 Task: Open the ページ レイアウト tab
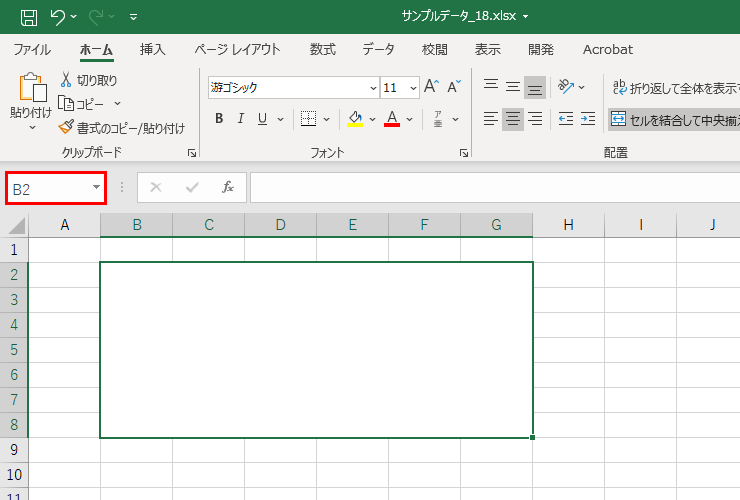[237, 50]
